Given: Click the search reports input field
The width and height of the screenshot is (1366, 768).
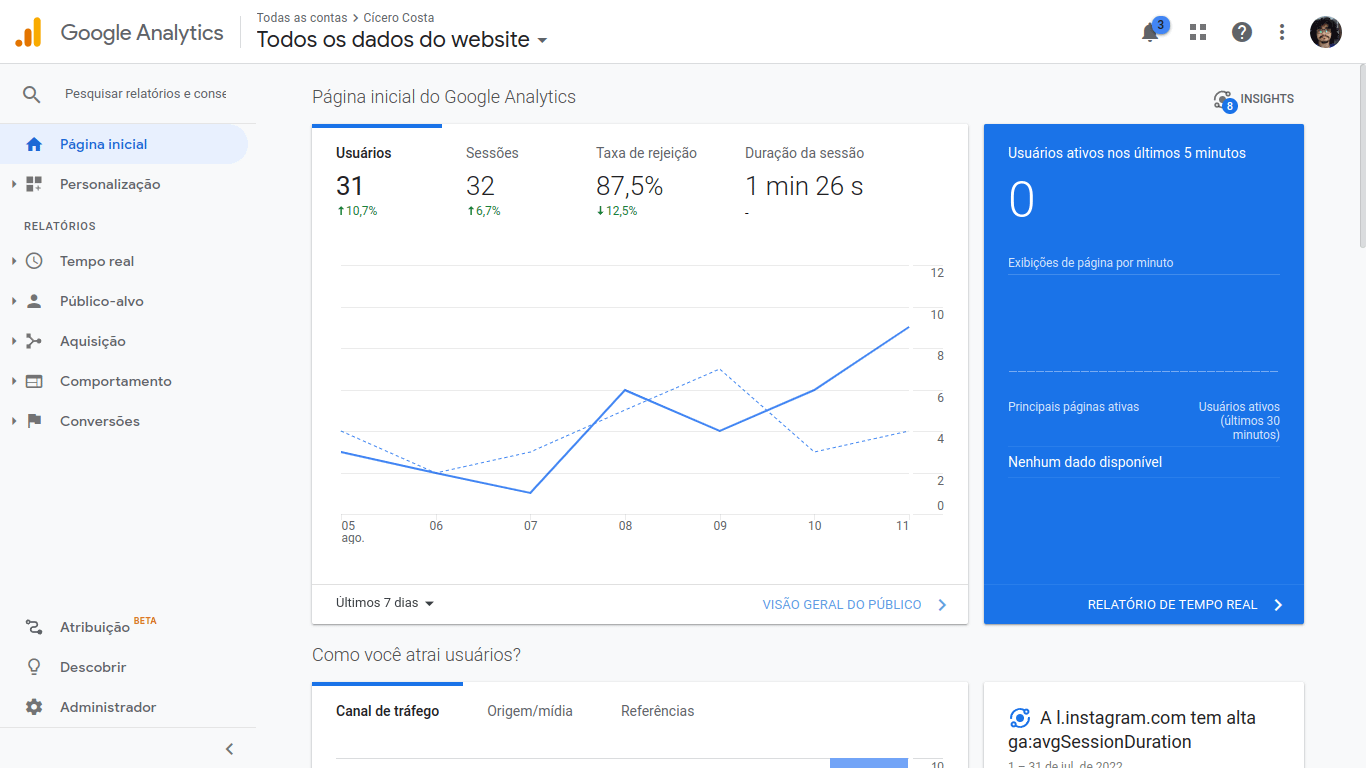Looking at the screenshot, I should click(145, 93).
